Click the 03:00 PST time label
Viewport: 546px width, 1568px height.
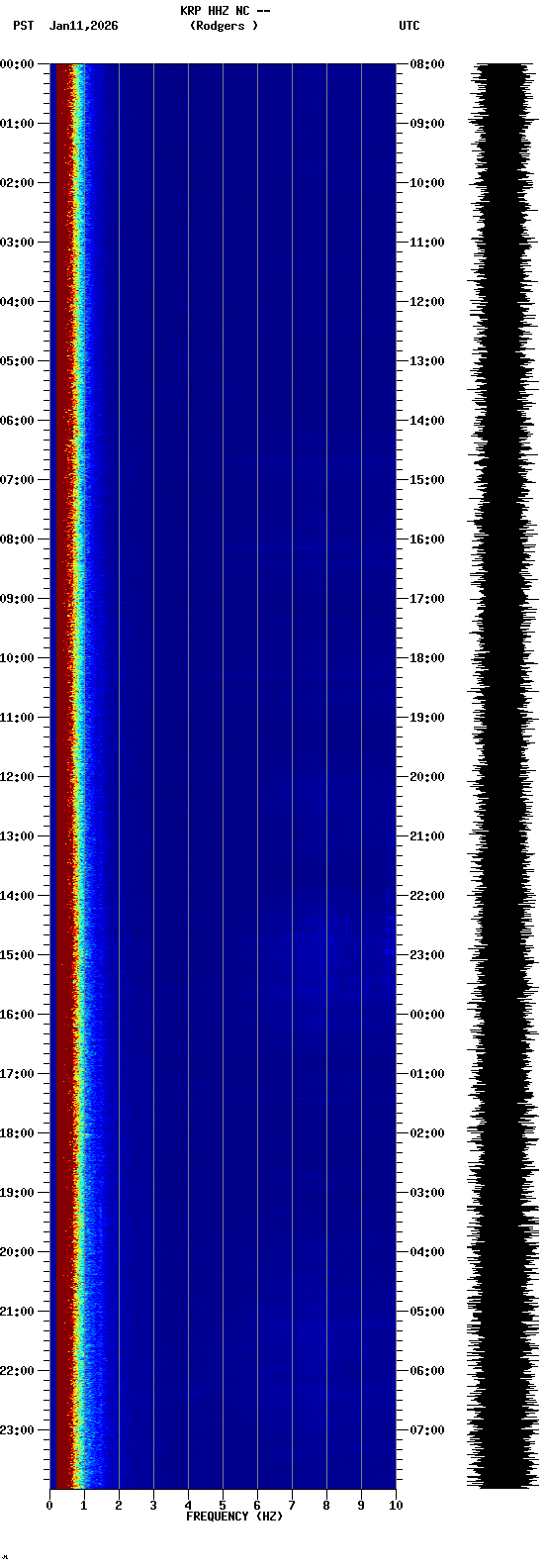click(17, 243)
